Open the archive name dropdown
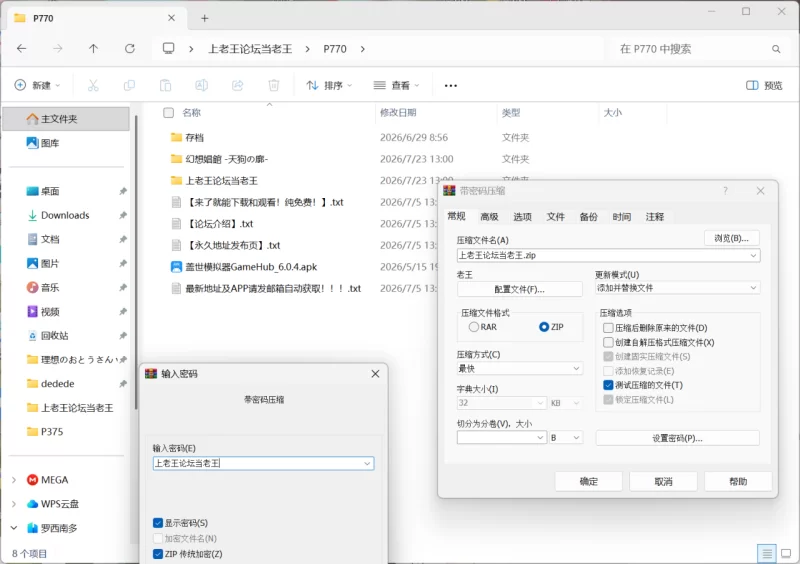Viewport: 800px width, 564px height. coord(753,255)
